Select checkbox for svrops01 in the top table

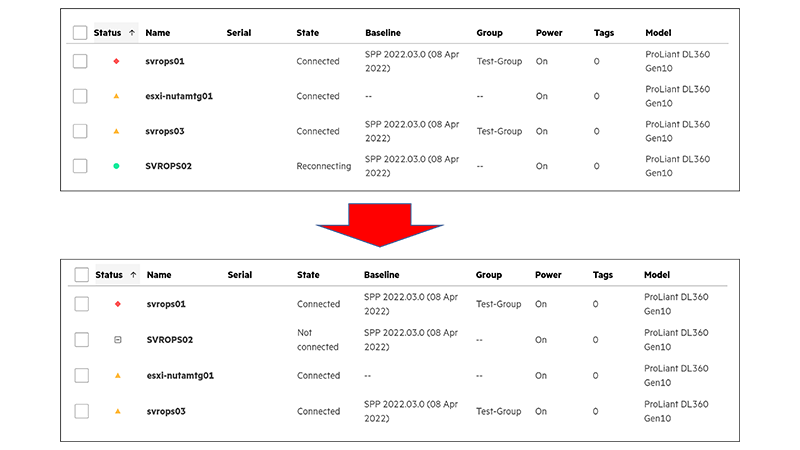[80, 61]
